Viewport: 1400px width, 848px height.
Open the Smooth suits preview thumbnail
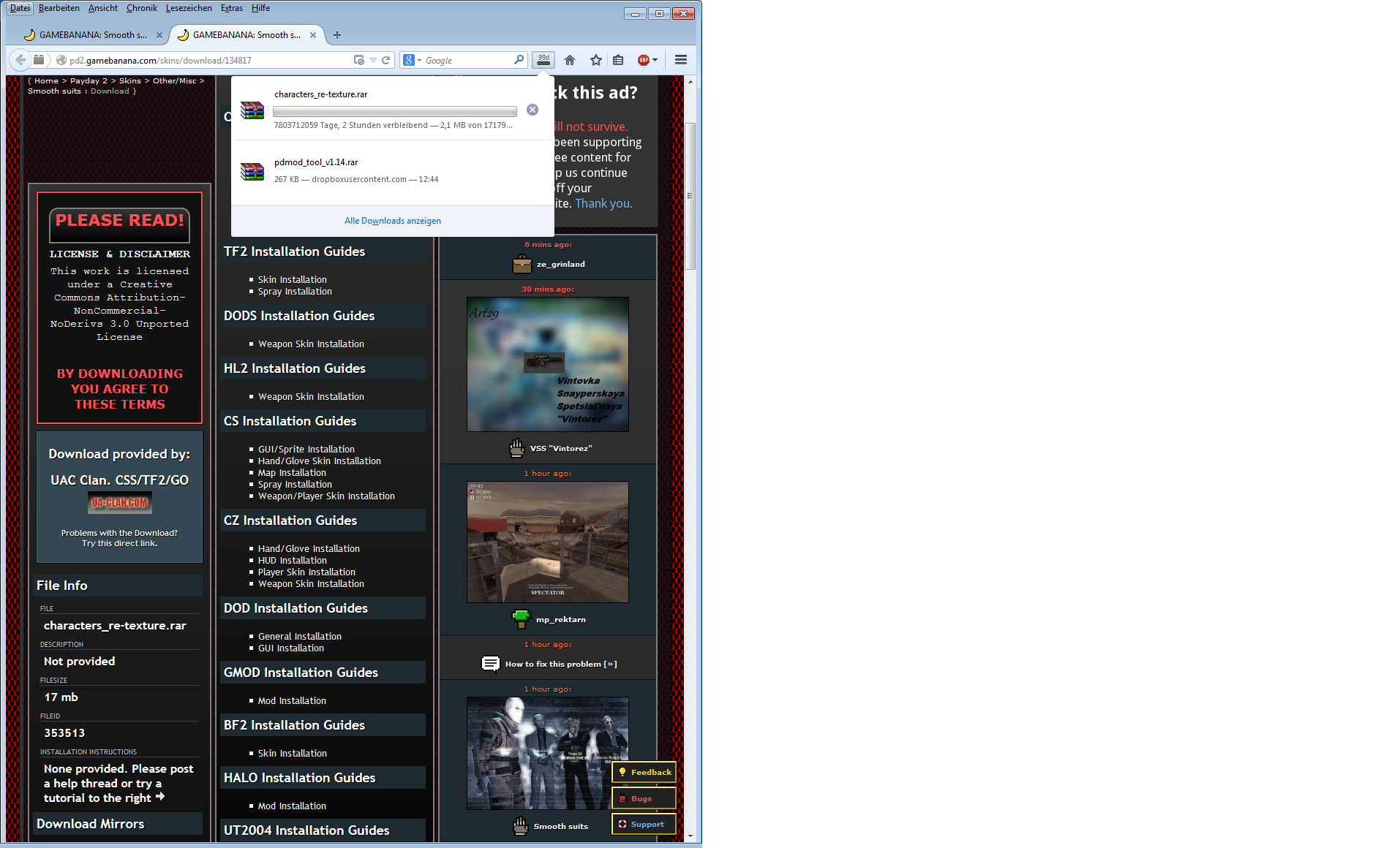548,753
